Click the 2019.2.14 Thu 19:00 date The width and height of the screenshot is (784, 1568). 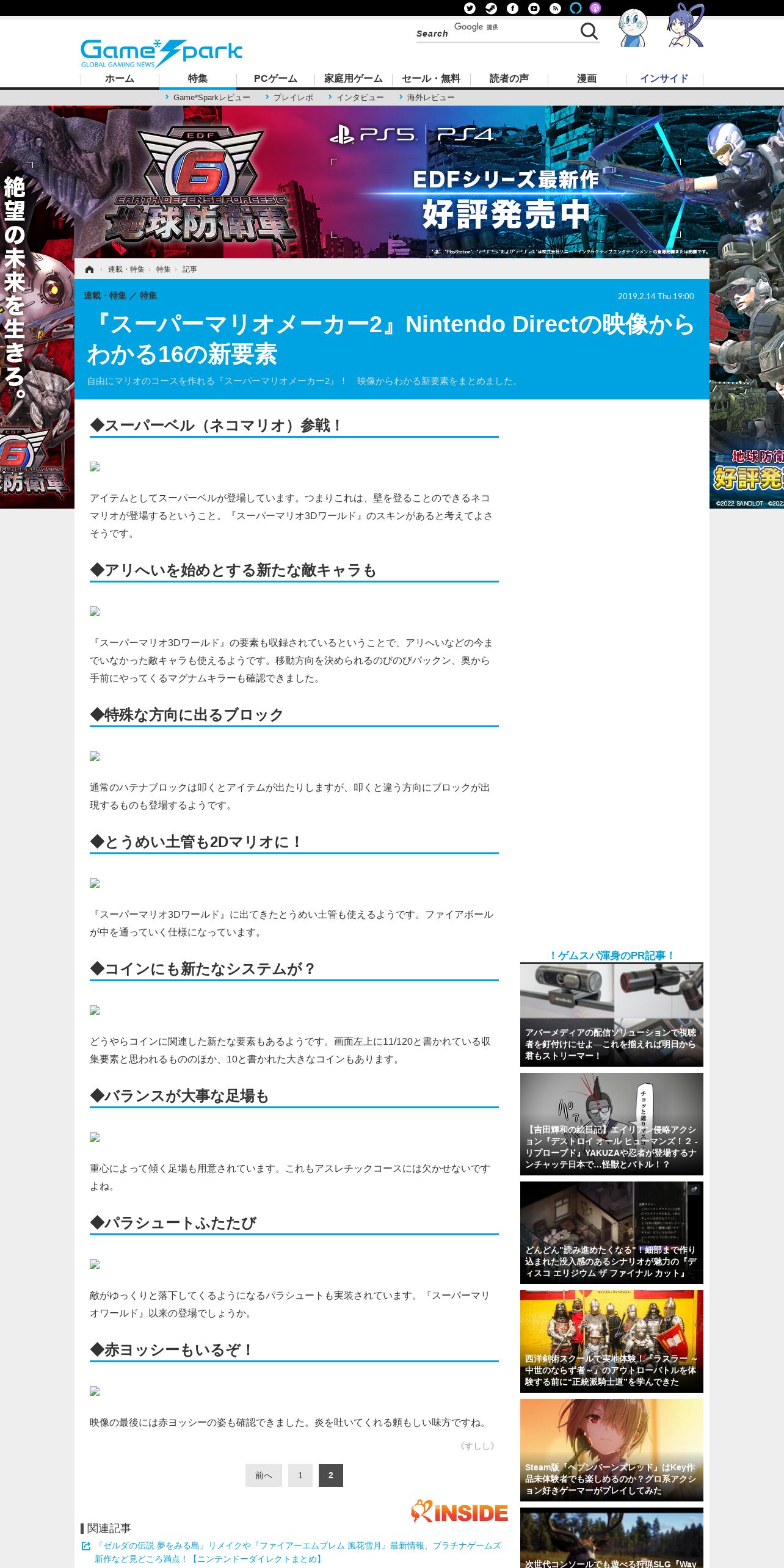click(x=656, y=296)
